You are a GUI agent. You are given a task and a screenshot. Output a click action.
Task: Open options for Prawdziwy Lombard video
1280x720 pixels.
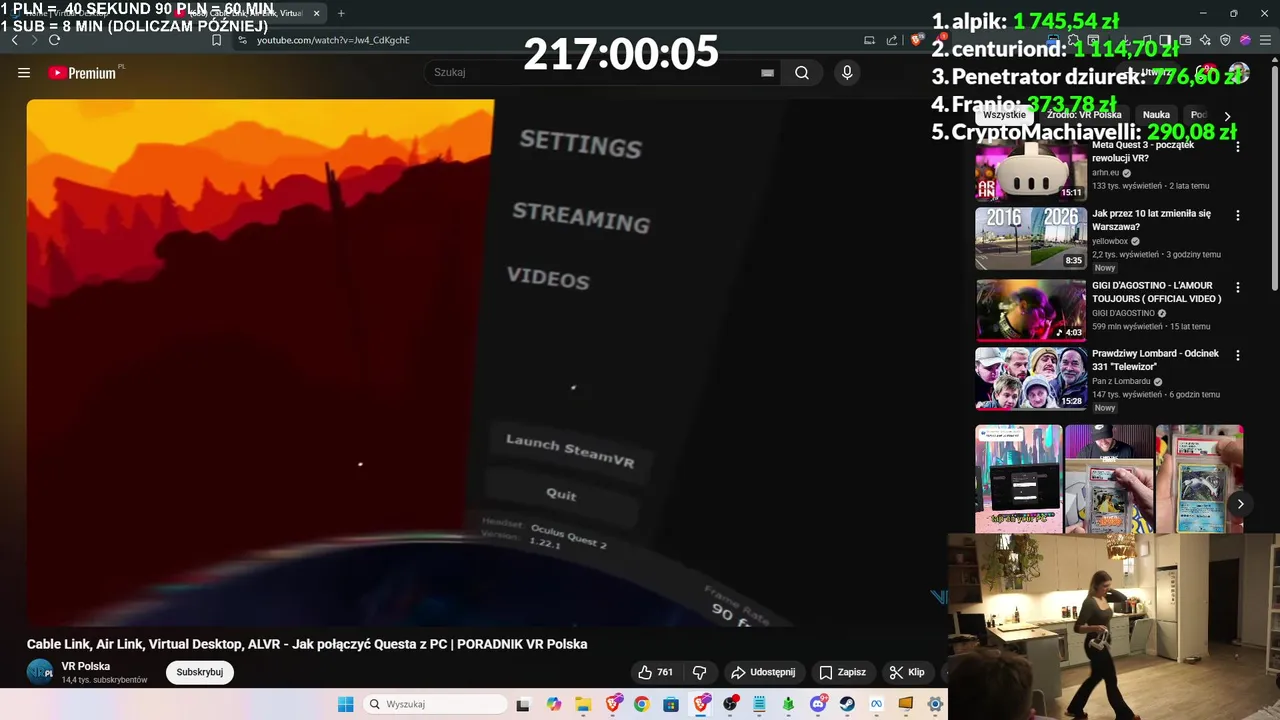pyautogui.click(x=1238, y=355)
